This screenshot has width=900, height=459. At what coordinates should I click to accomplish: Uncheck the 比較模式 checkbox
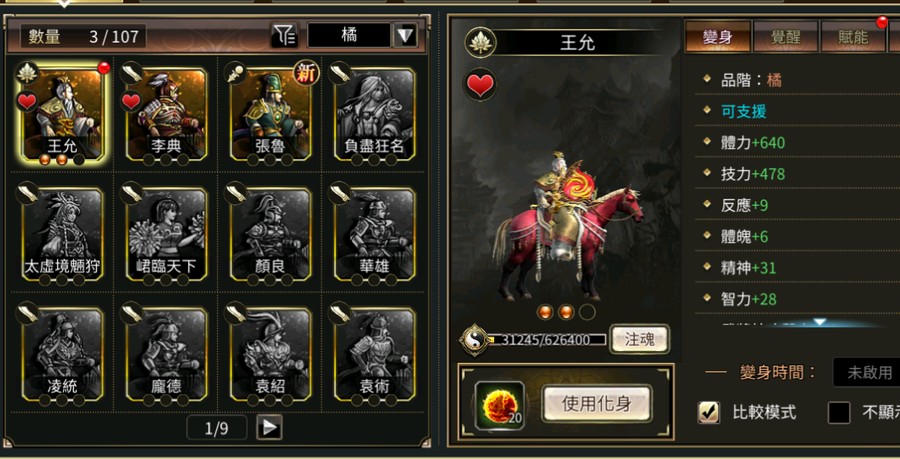click(x=708, y=412)
